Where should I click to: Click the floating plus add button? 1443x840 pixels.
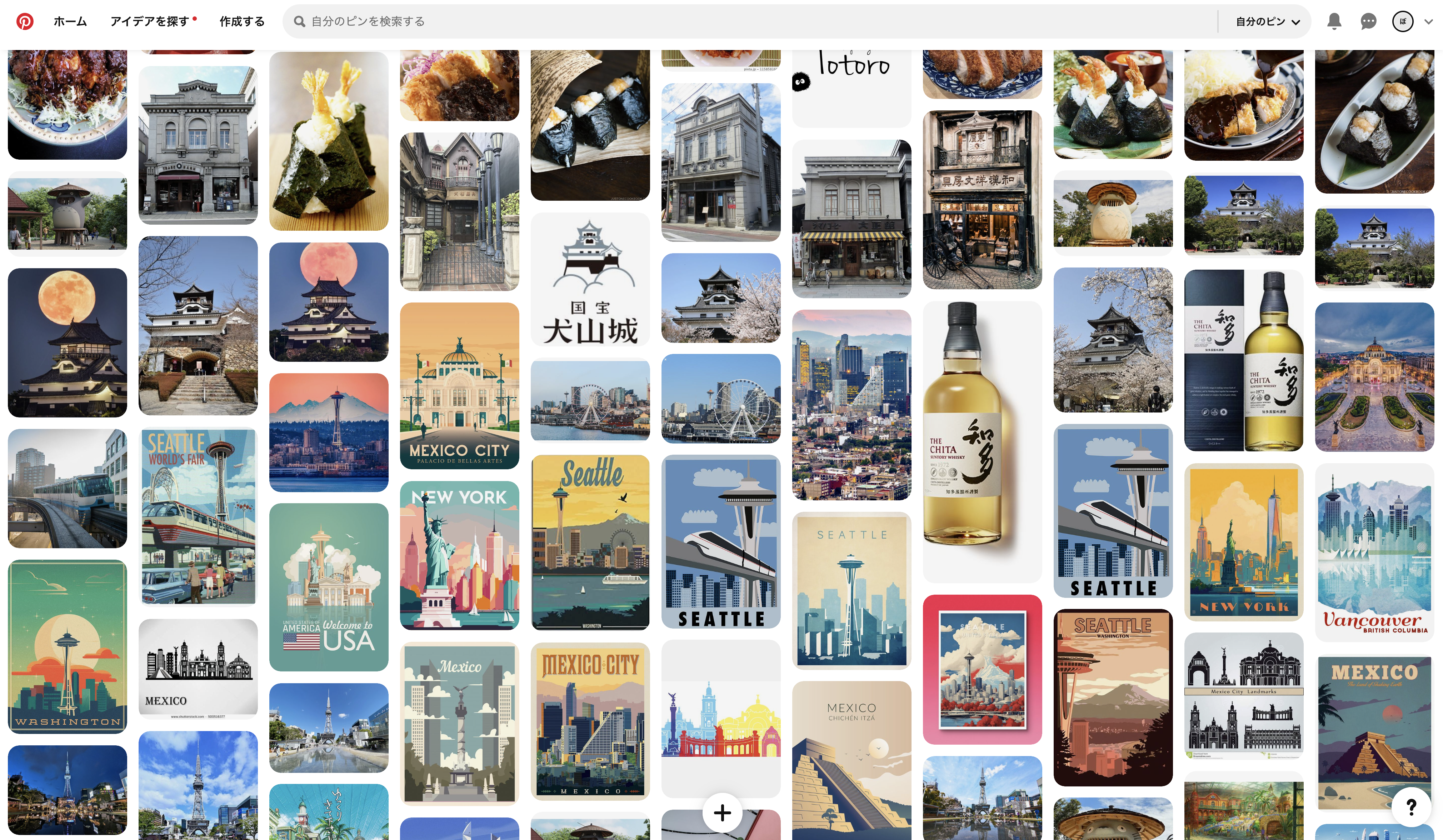pos(722,812)
